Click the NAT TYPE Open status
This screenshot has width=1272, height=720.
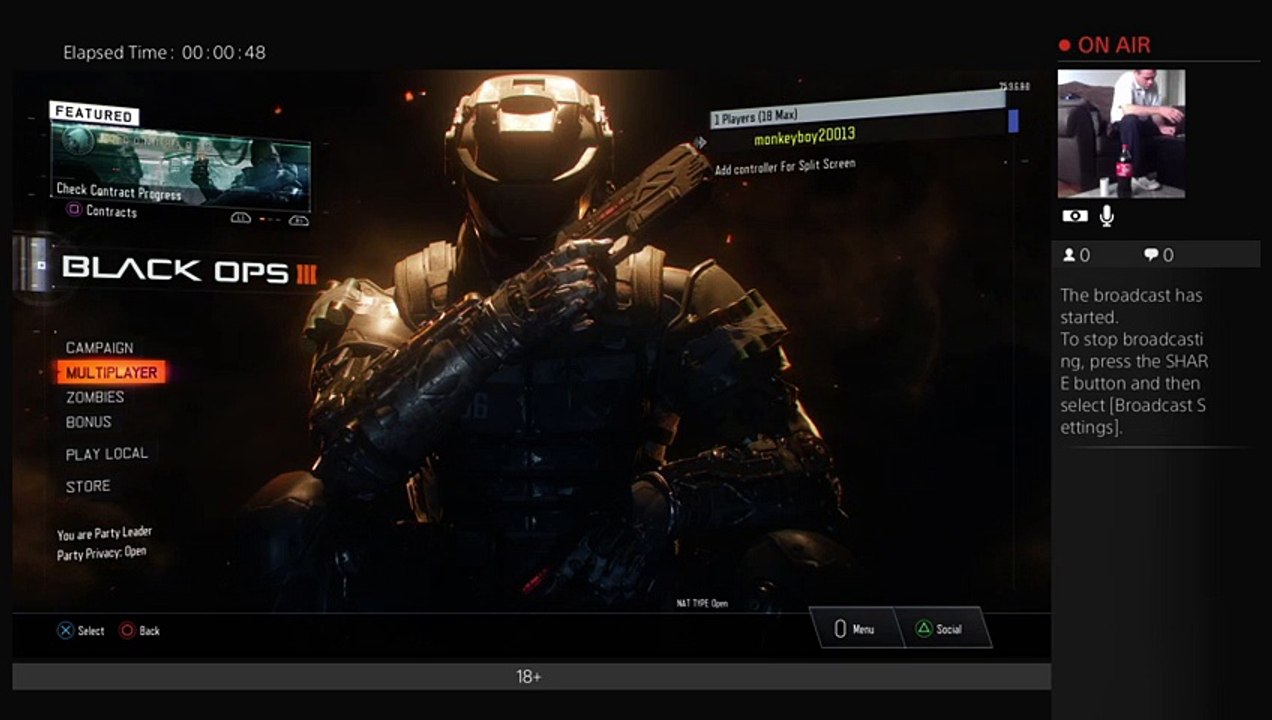click(702, 604)
